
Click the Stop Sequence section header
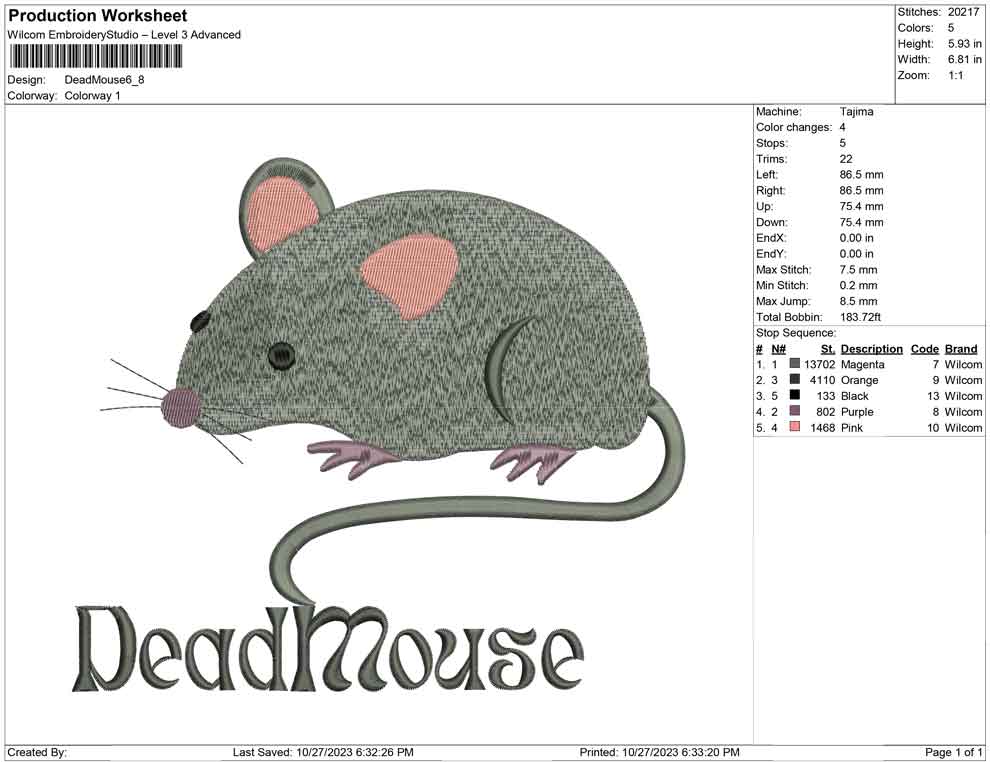pos(796,332)
